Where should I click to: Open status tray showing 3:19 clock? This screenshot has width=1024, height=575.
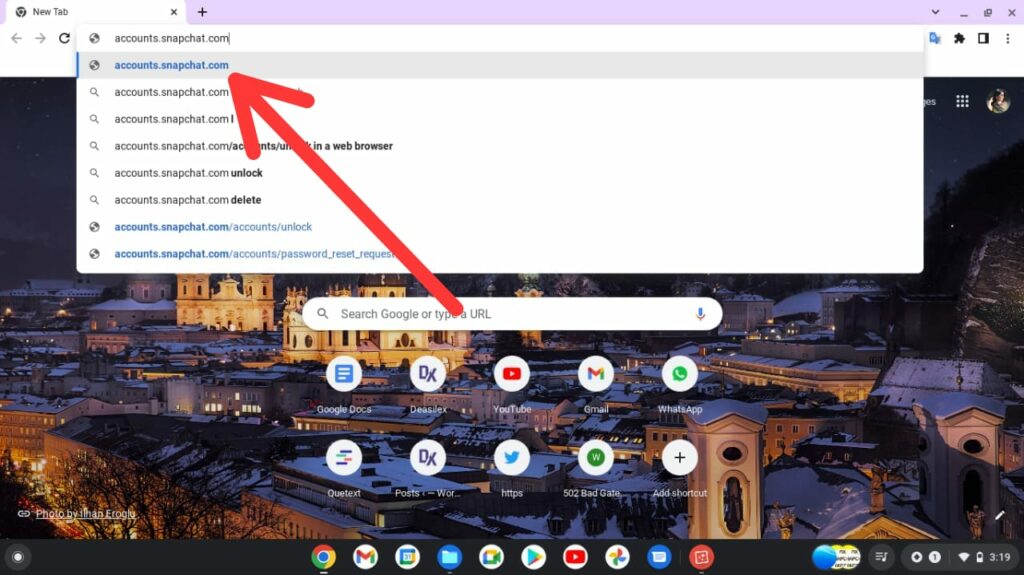tap(985, 557)
